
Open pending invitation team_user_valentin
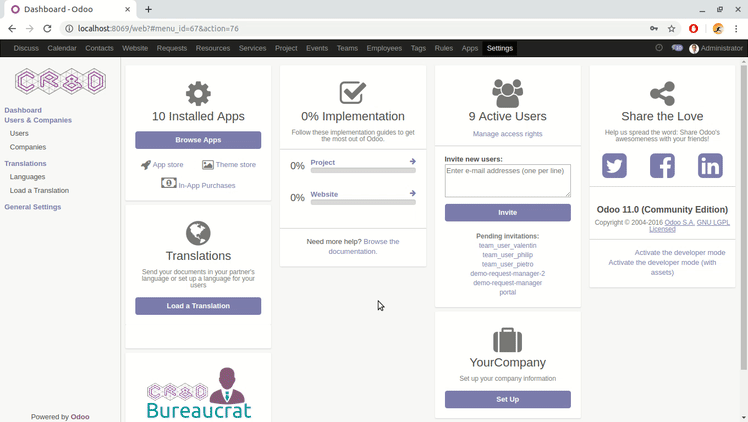point(508,245)
